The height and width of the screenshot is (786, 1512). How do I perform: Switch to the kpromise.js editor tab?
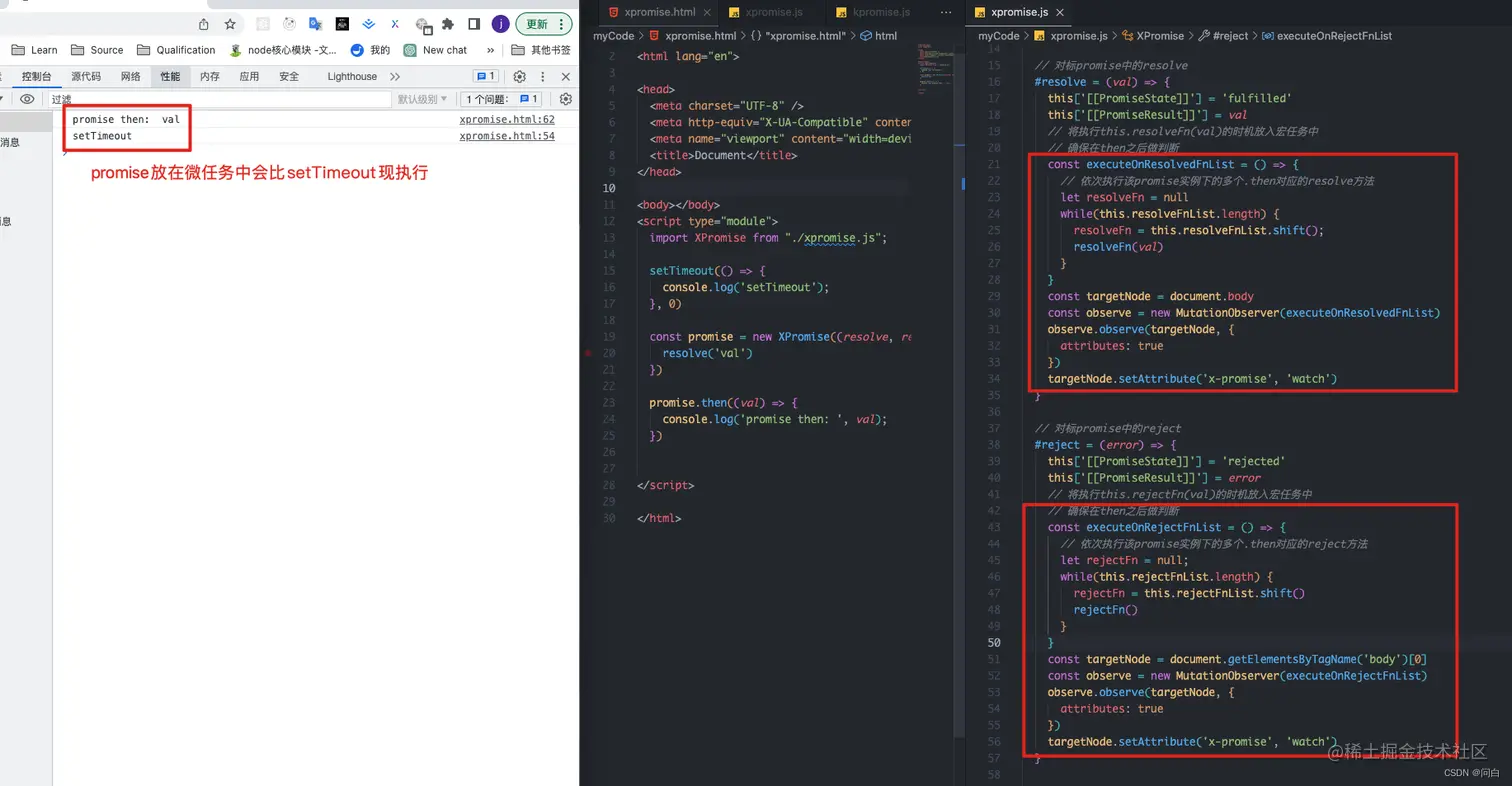pos(881,12)
